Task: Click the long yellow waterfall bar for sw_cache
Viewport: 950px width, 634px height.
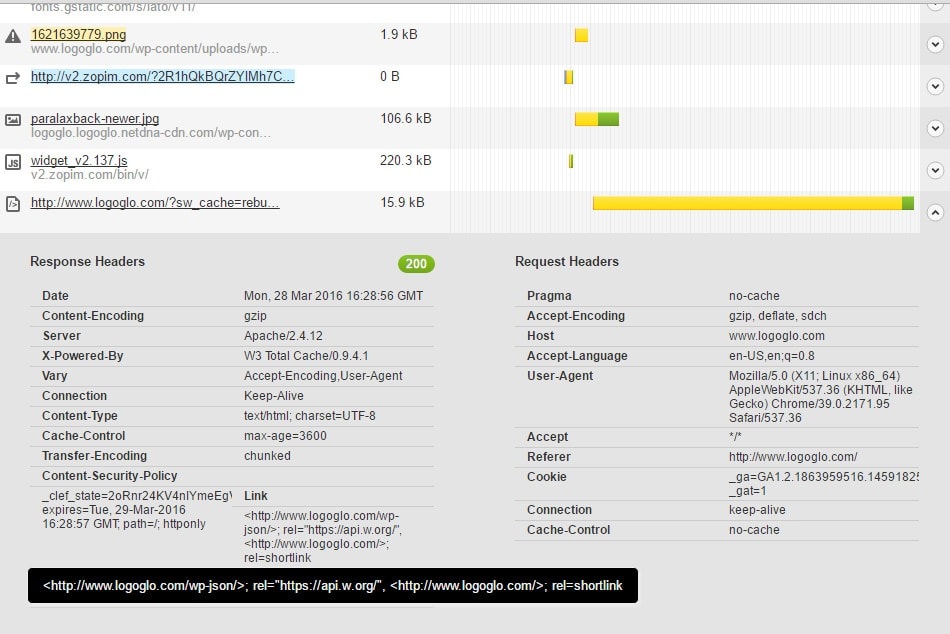Action: pyautogui.click(x=746, y=203)
